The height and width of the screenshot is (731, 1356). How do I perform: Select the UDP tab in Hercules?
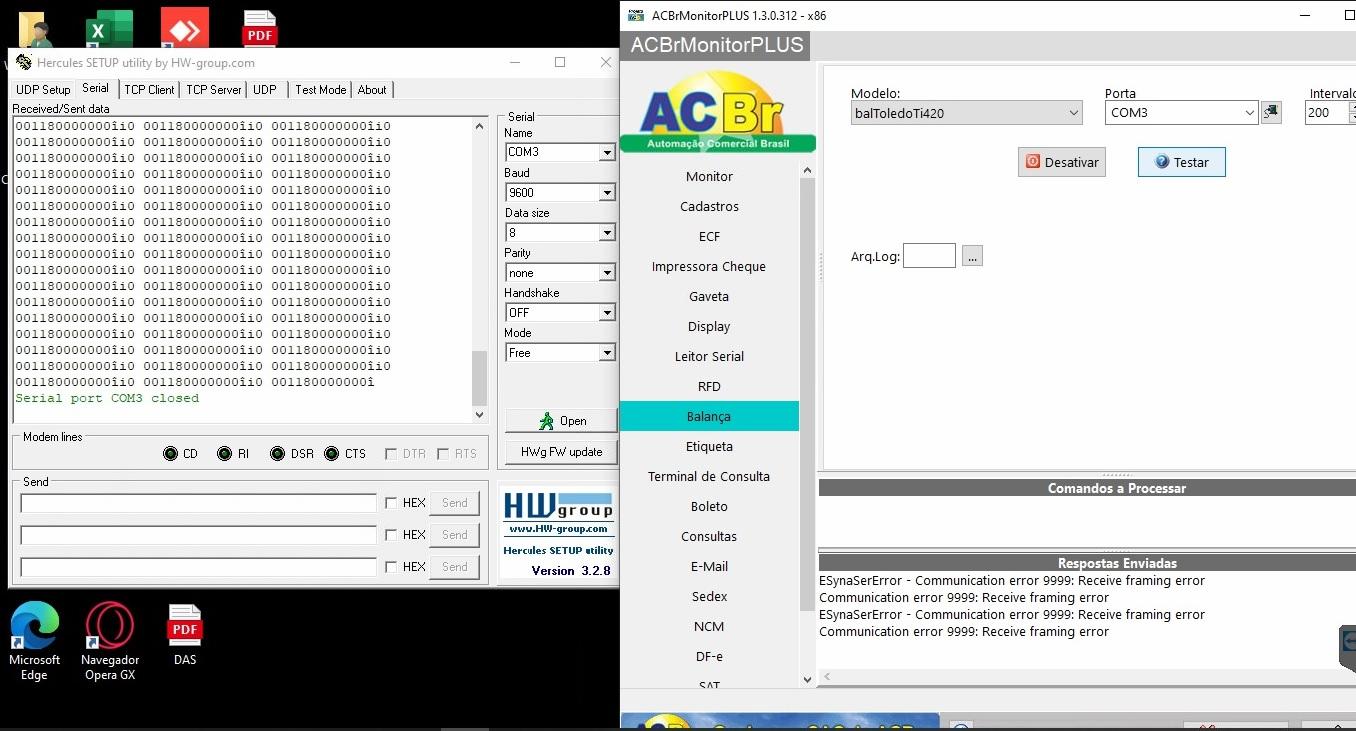point(265,90)
